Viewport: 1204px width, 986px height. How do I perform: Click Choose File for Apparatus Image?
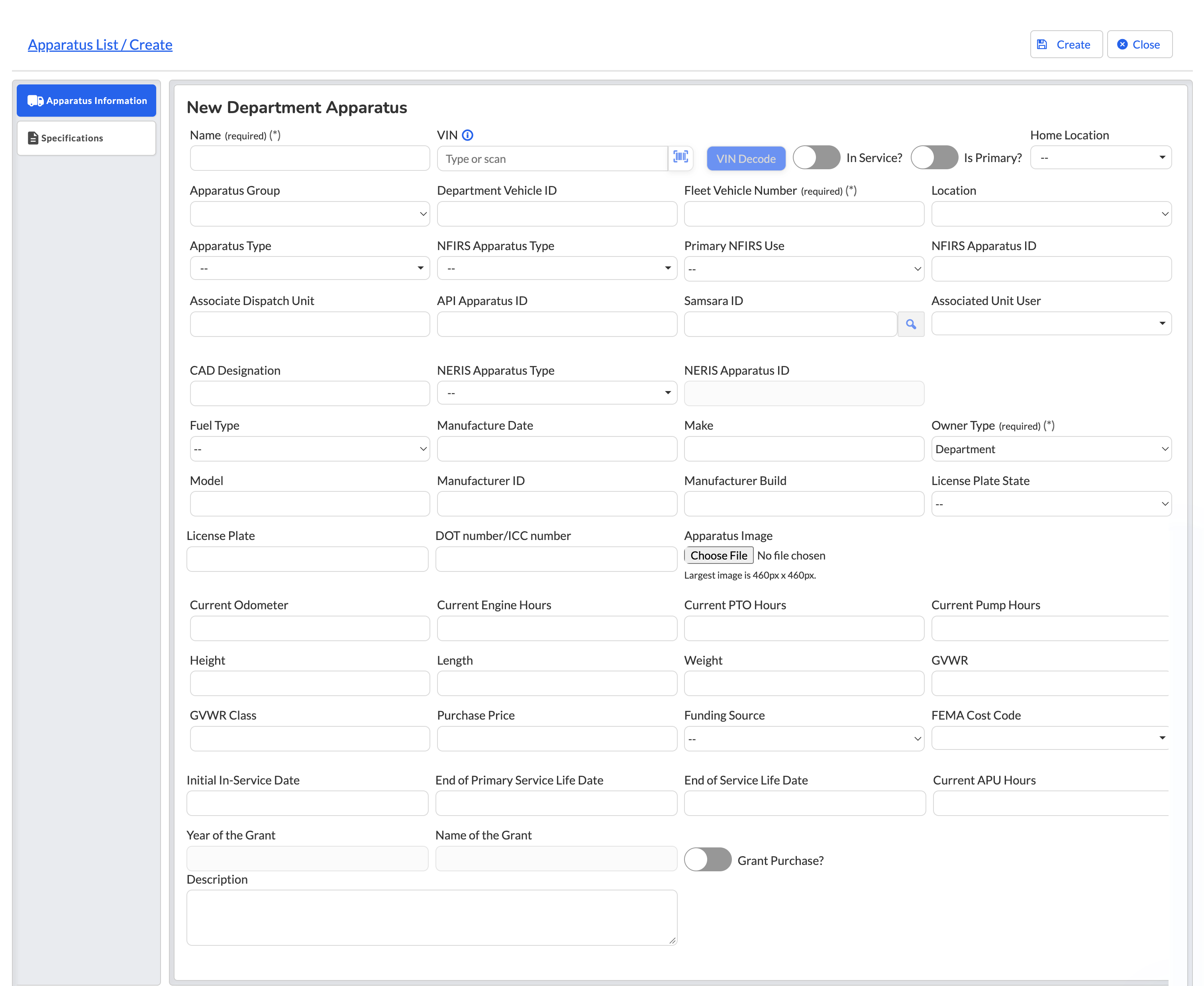(x=718, y=556)
